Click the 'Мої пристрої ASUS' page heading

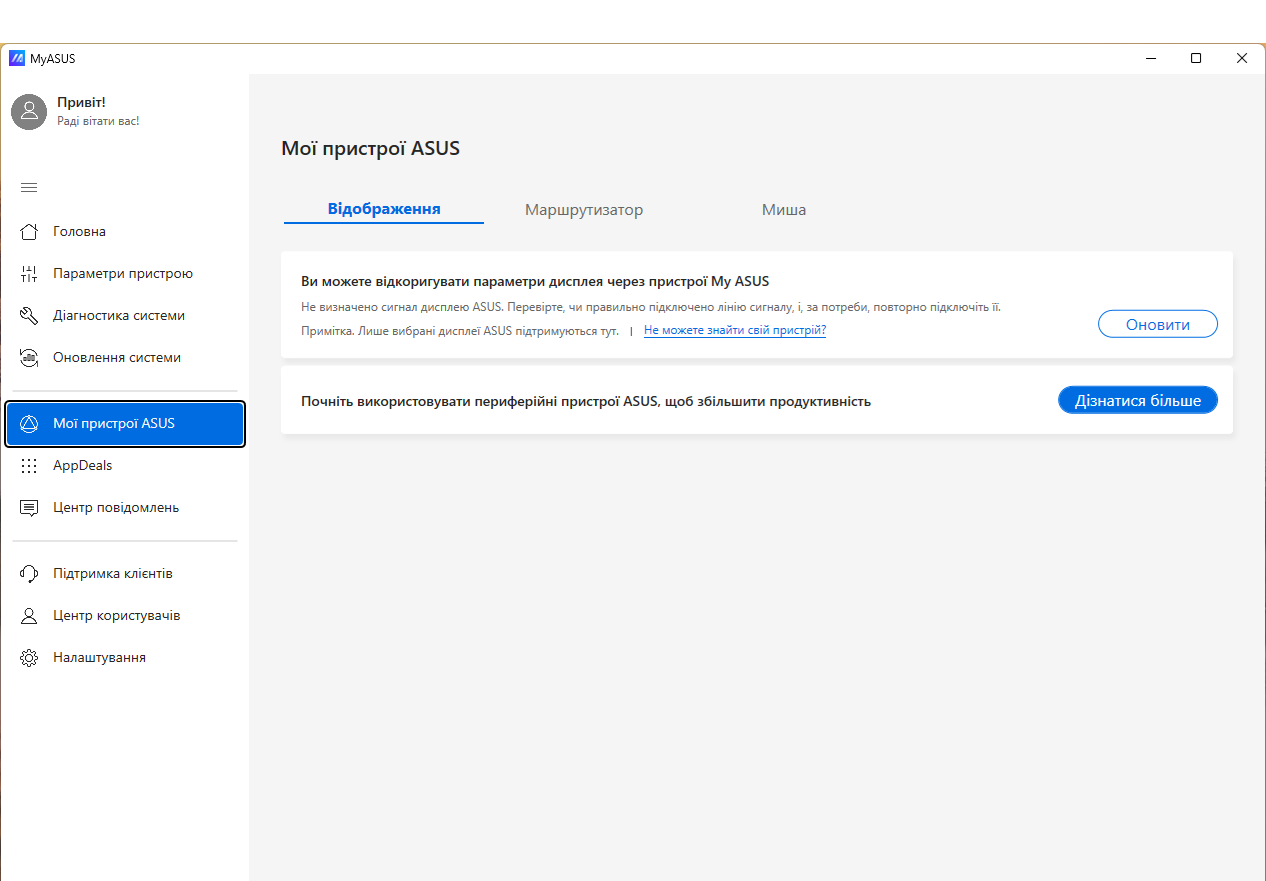coord(370,149)
